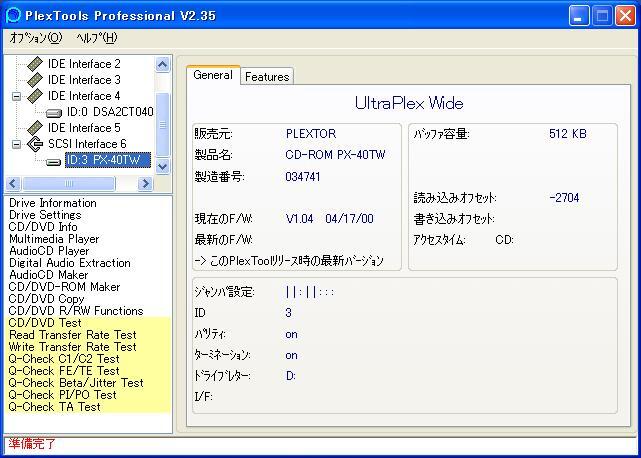Image resolution: width=641 pixels, height=458 pixels.
Task: Open the ヘルプ(H) menu
Action: click(96, 38)
